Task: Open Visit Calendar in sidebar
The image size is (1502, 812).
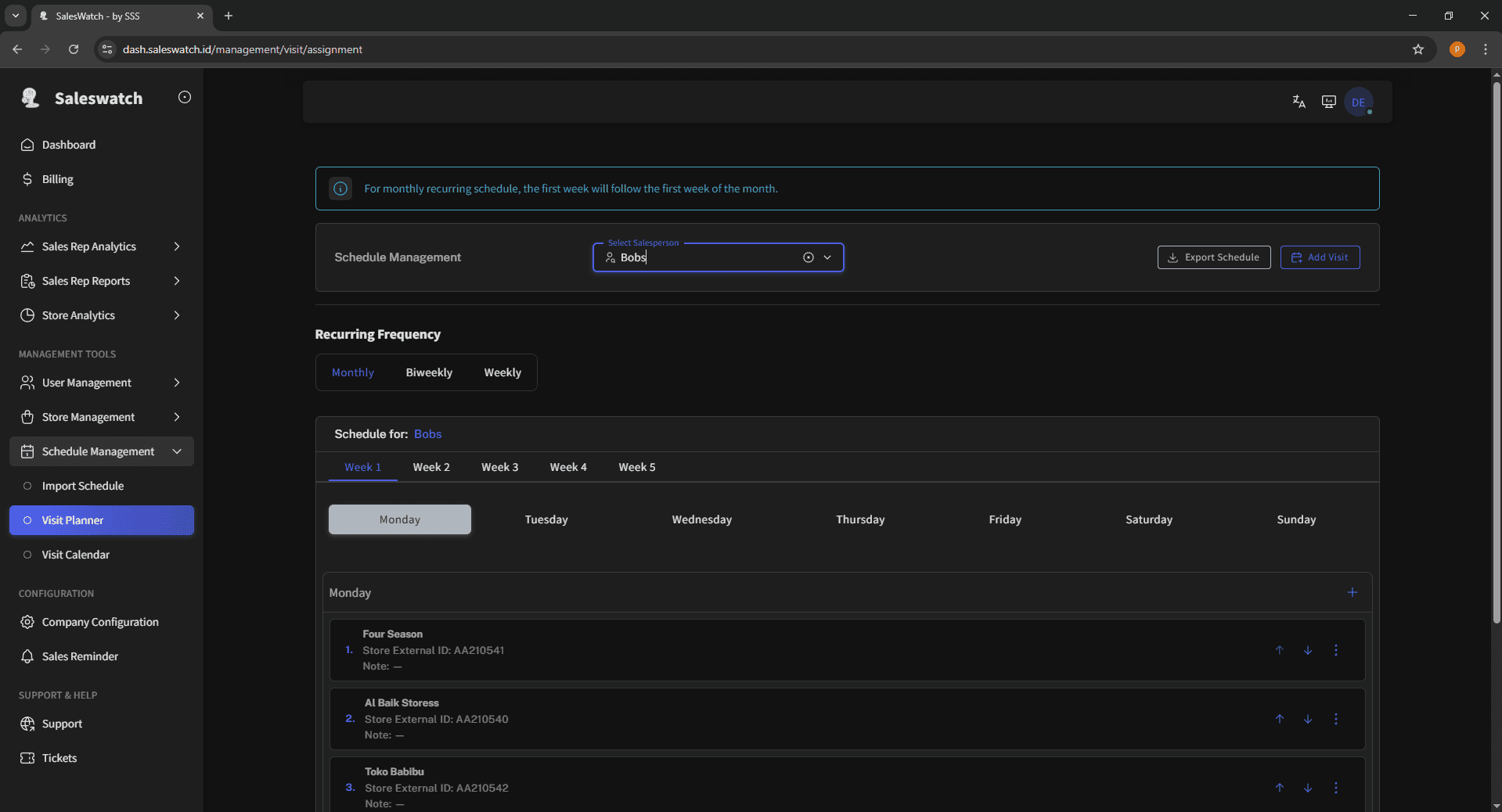Action: [76, 555]
